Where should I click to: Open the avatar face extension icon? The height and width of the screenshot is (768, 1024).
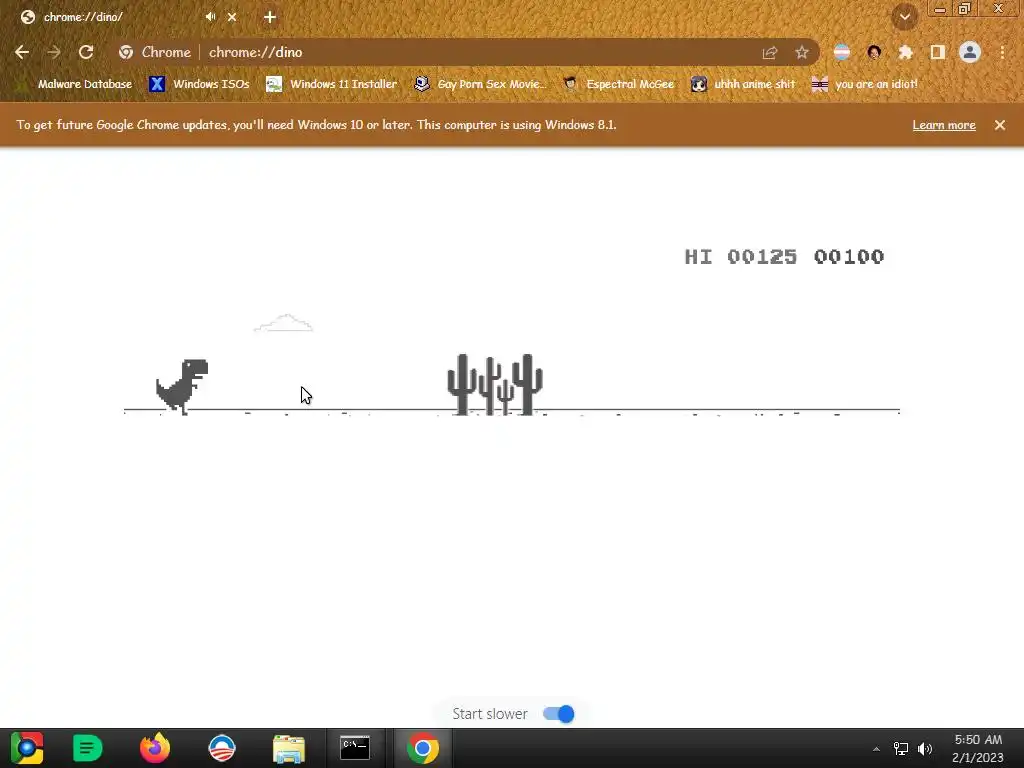tap(874, 52)
